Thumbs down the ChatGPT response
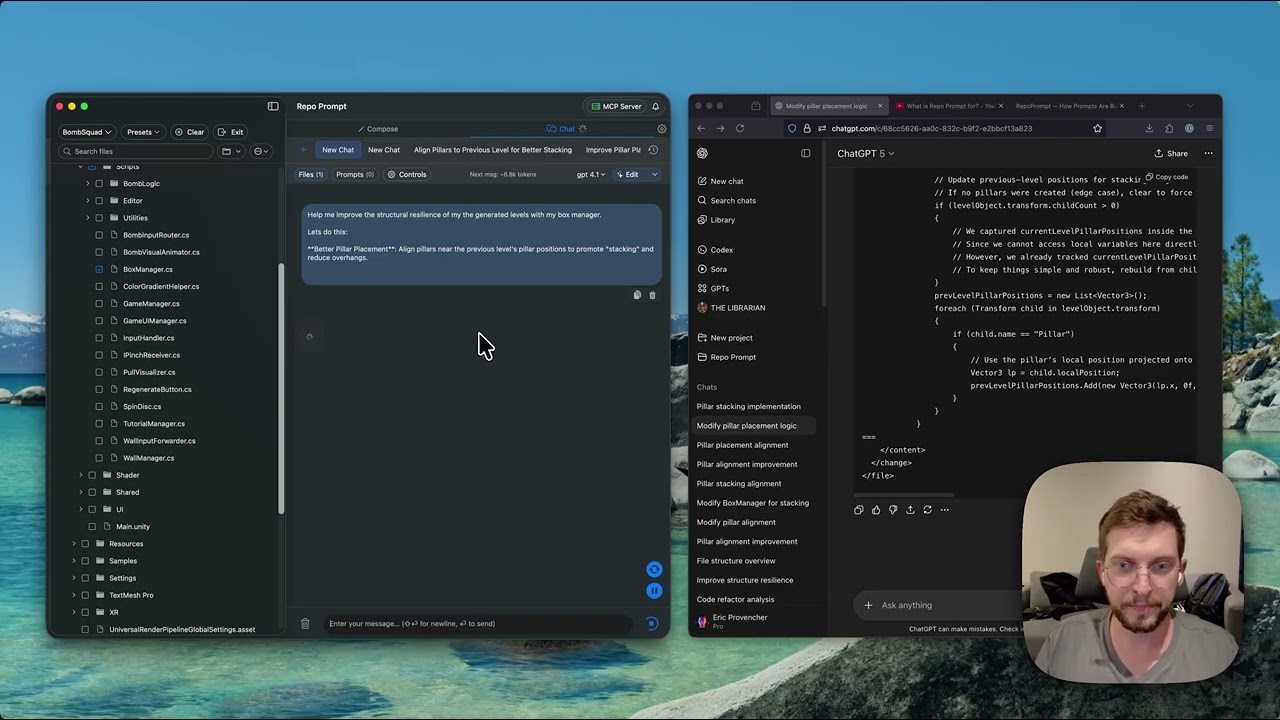 tap(893, 510)
